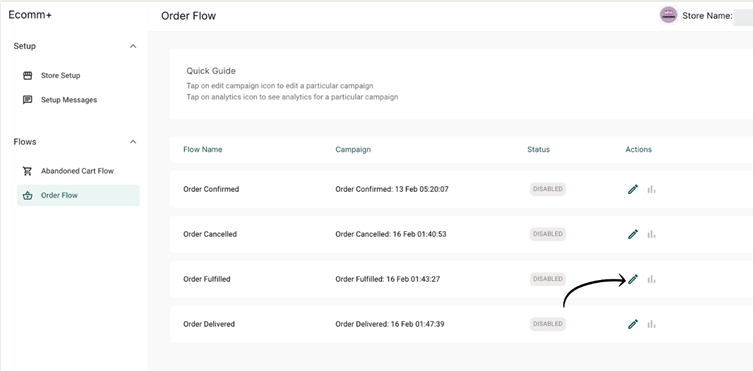Click the Ecomm+ logo text

30,15
